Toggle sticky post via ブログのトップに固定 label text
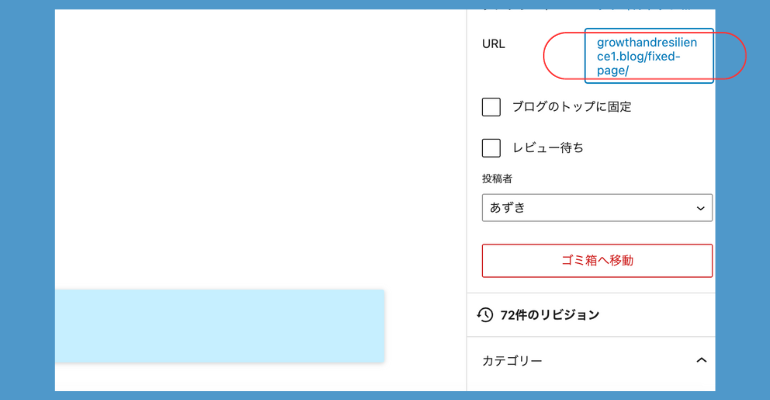Screen dimensions: 770x400 click(572, 107)
